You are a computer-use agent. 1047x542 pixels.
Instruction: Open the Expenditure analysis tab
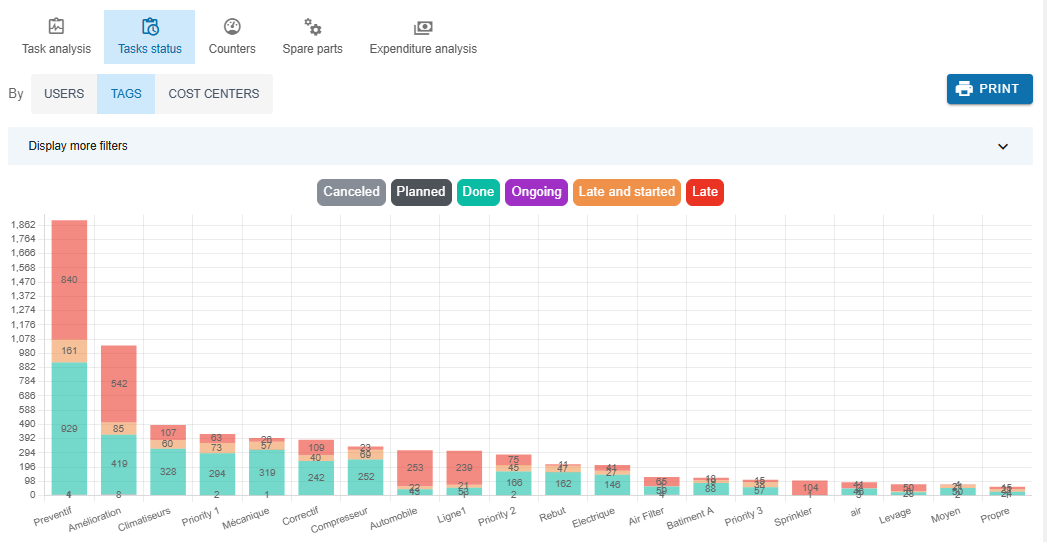pos(423,37)
